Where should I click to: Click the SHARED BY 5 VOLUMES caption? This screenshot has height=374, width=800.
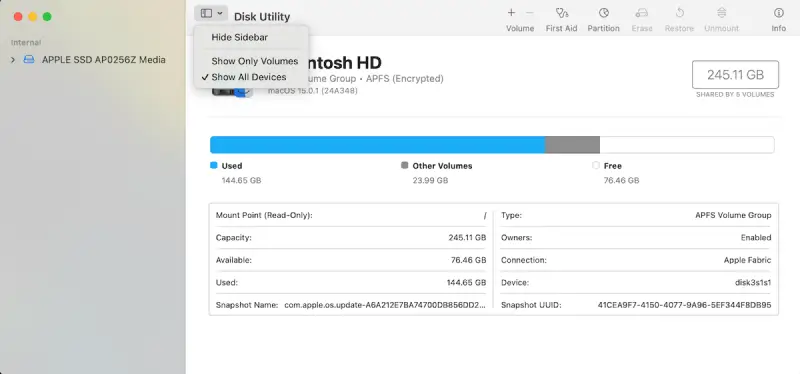pos(735,94)
